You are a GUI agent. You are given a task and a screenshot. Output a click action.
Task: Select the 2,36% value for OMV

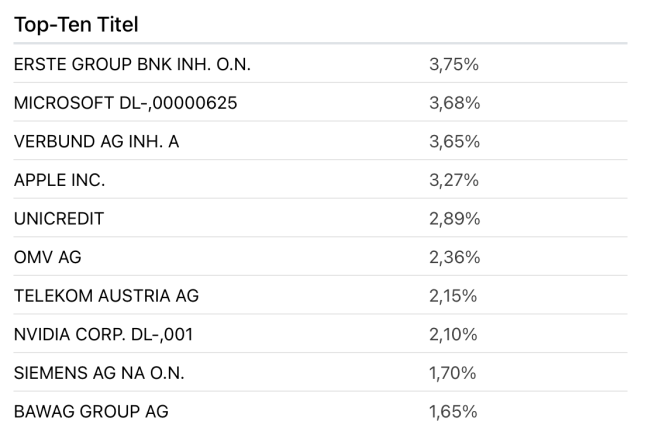coord(454,257)
